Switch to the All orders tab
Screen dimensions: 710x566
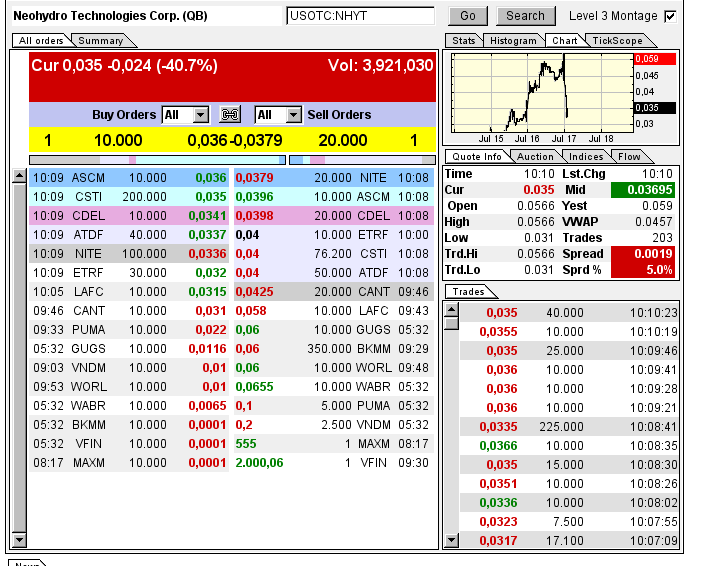tap(41, 40)
